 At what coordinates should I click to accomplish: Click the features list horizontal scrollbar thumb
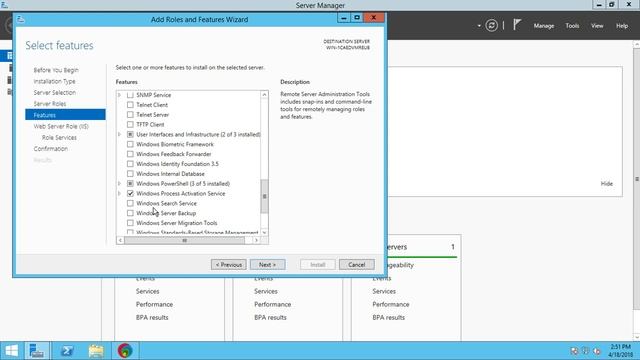184,240
